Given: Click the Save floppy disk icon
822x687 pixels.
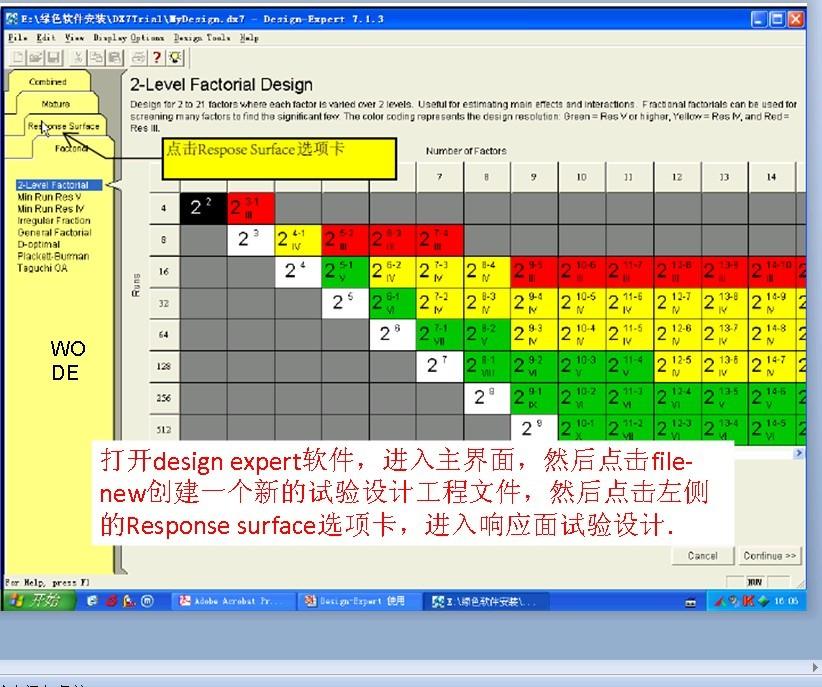Looking at the screenshot, I should tap(53, 57).
